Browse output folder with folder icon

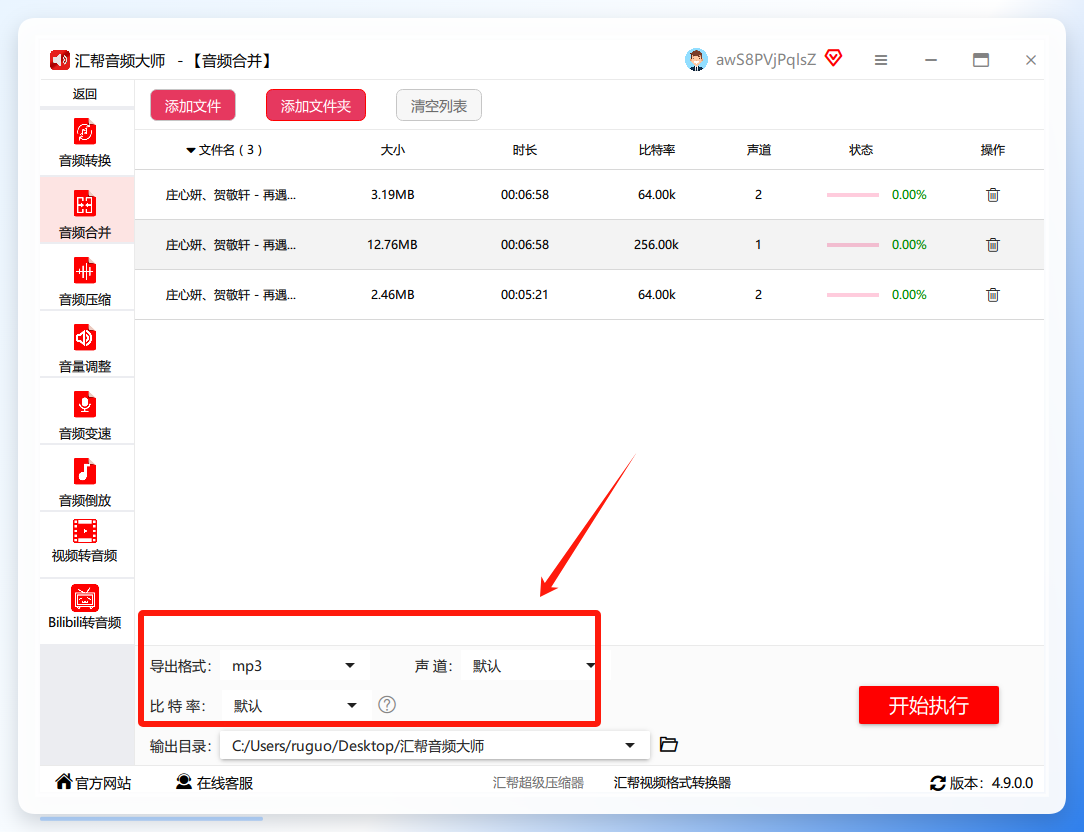click(x=669, y=745)
